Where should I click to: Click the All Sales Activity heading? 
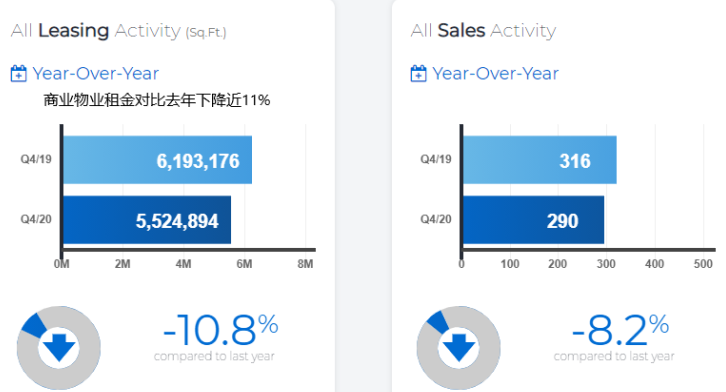[x=483, y=31]
